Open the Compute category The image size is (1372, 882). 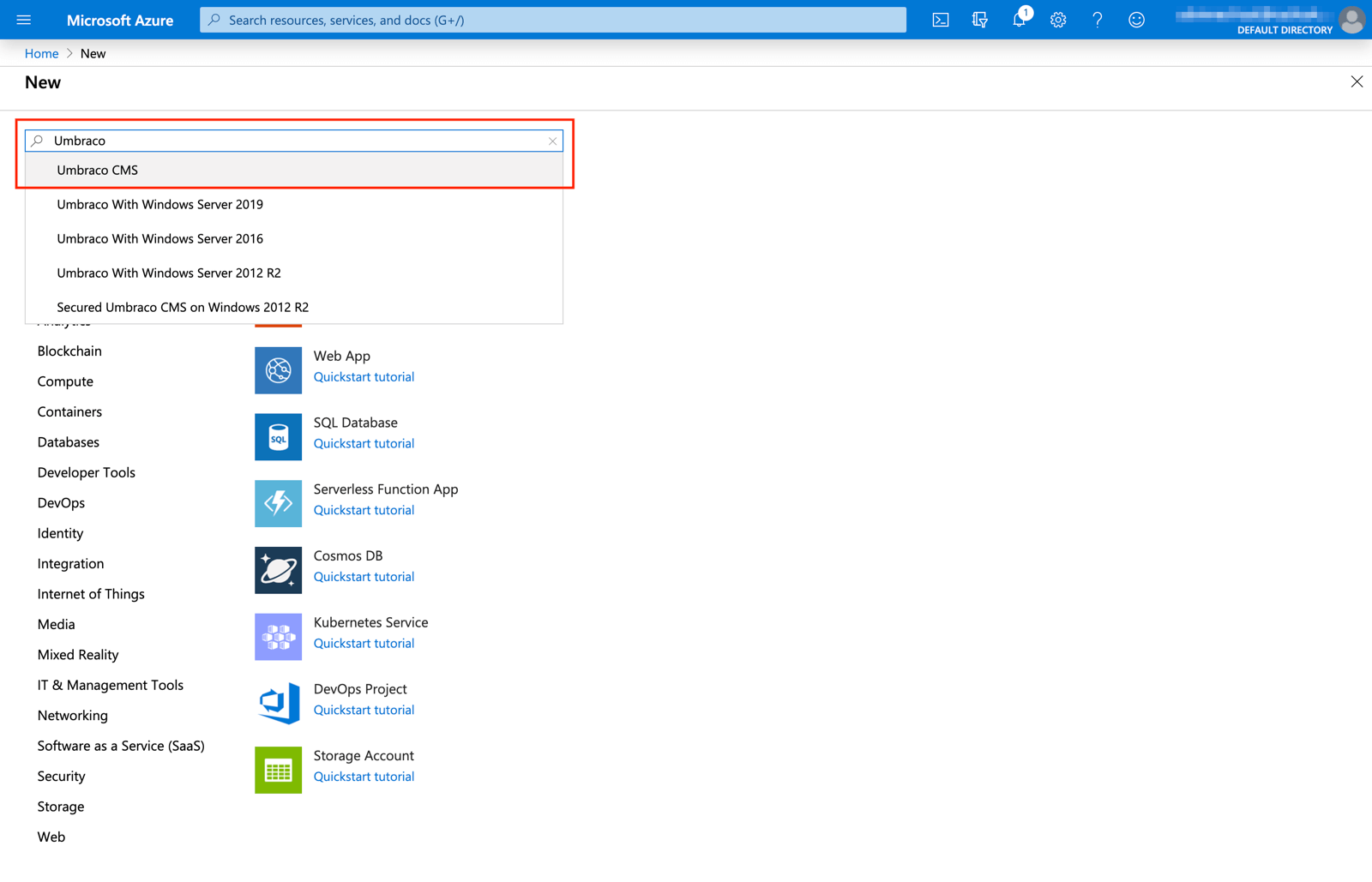[x=65, y=381]
